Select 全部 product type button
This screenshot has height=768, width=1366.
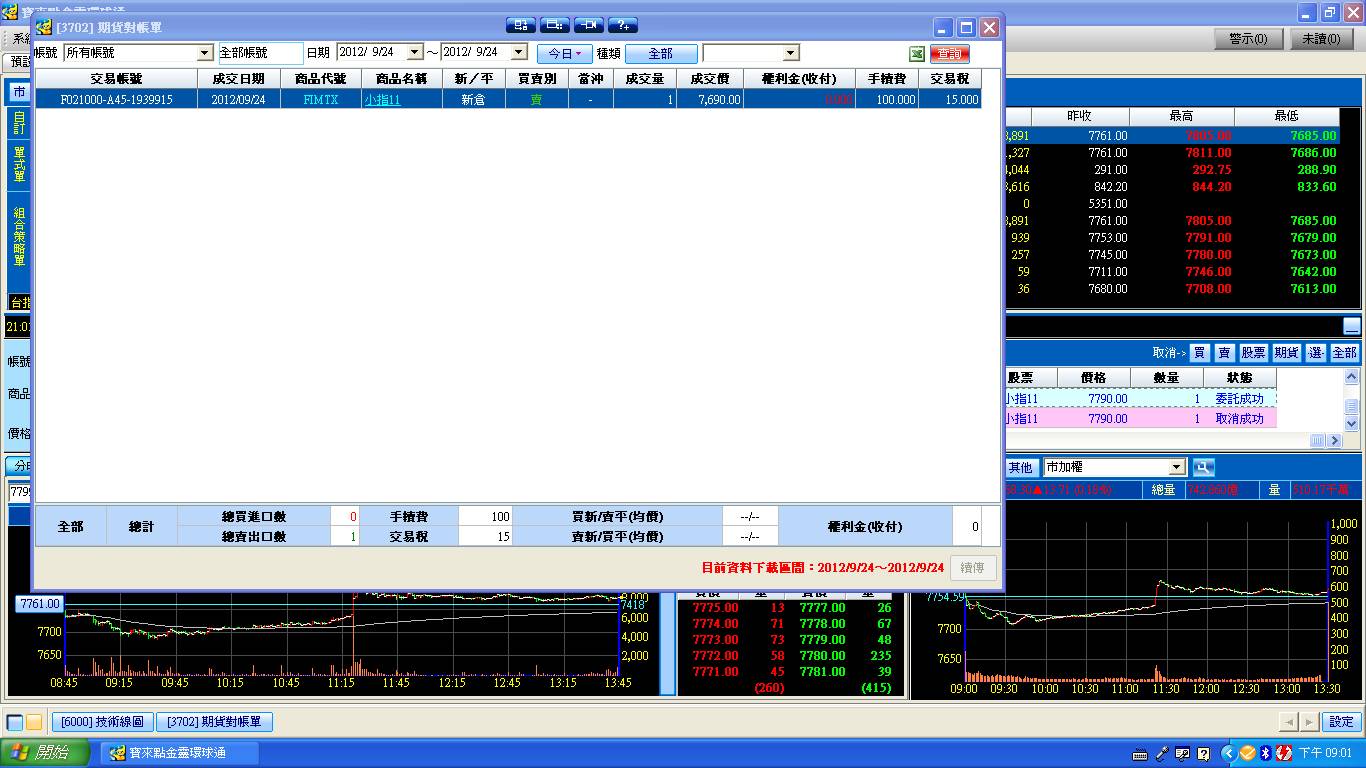[x=661, y=54]
